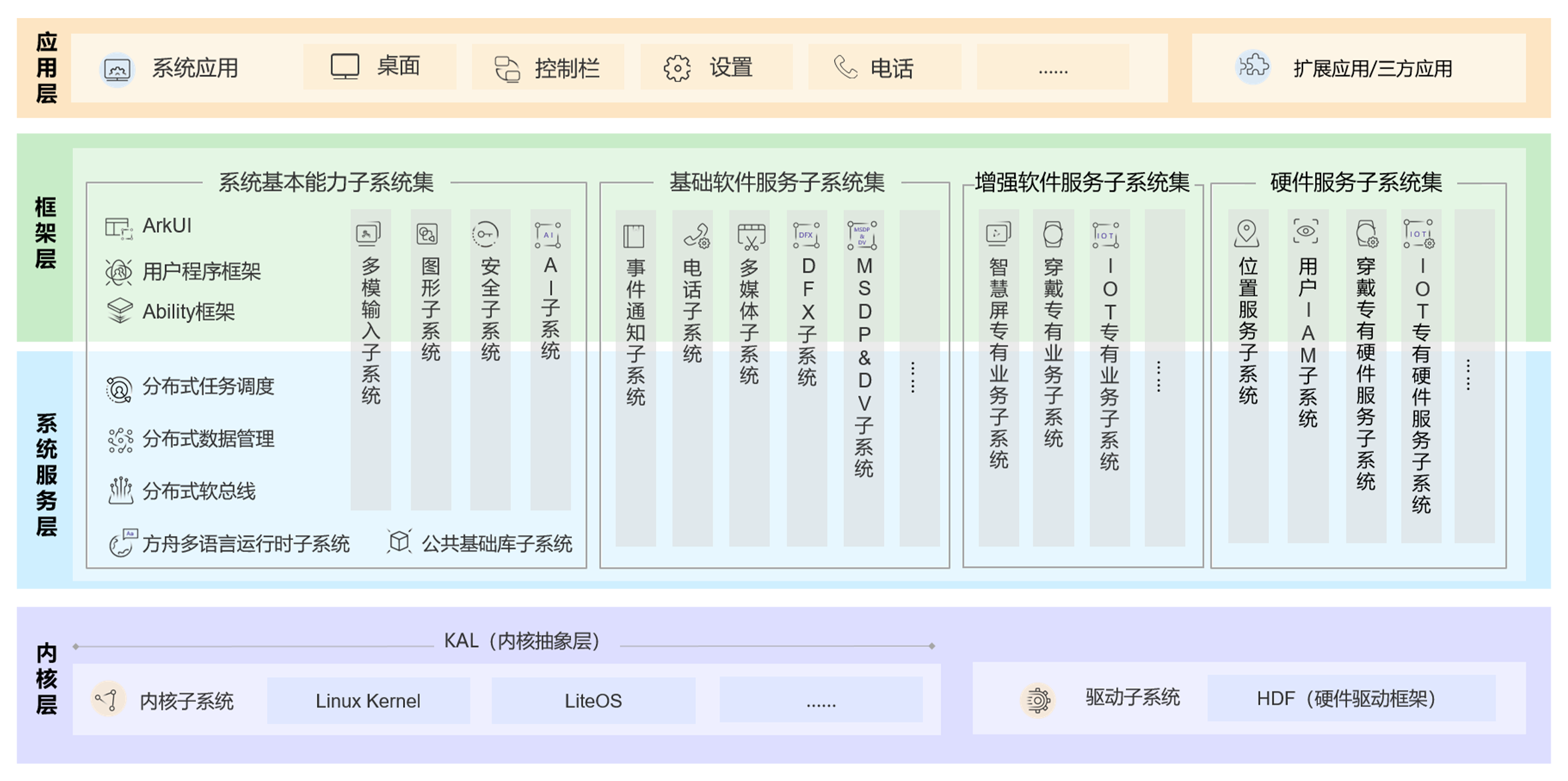Click the security subsystem key icon
The image size is (1568, 781).
click(486, 234)
